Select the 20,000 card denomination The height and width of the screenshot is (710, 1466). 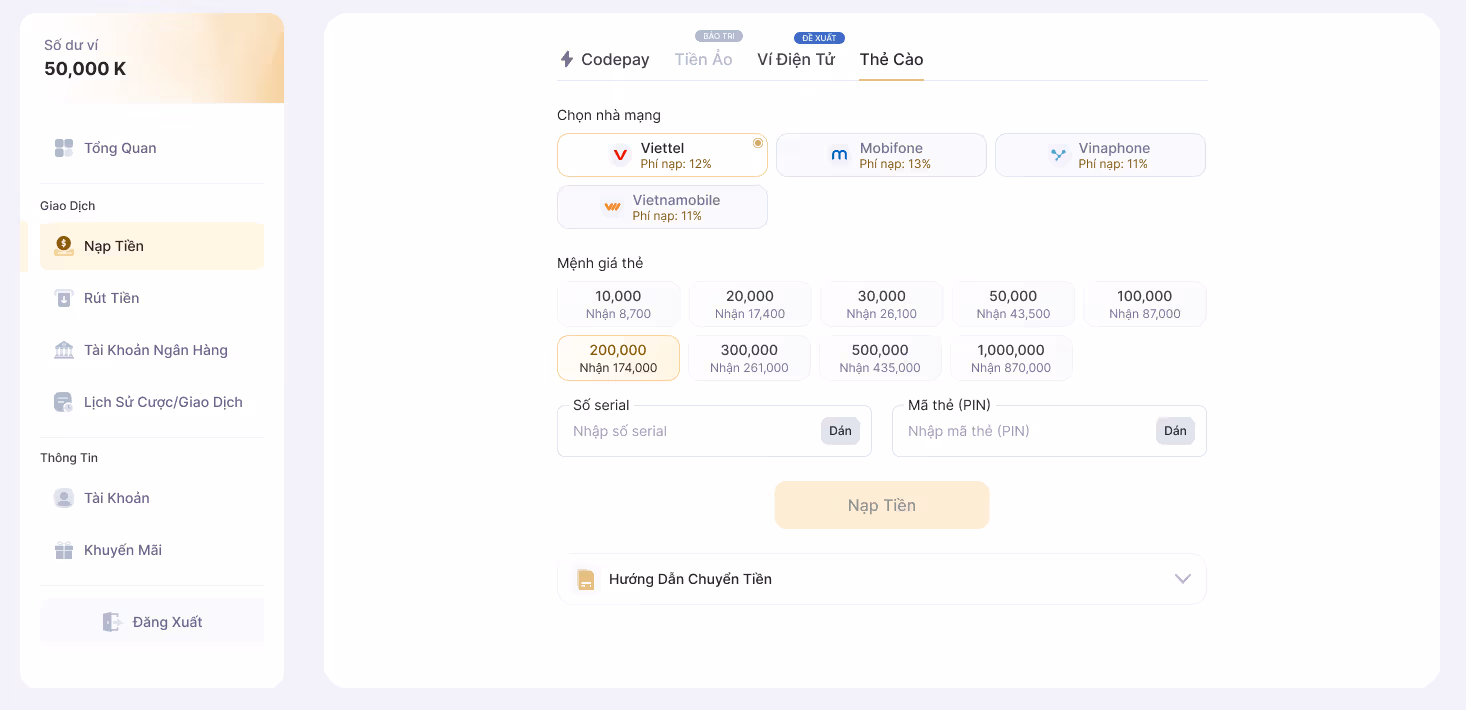tap(750, 304)
